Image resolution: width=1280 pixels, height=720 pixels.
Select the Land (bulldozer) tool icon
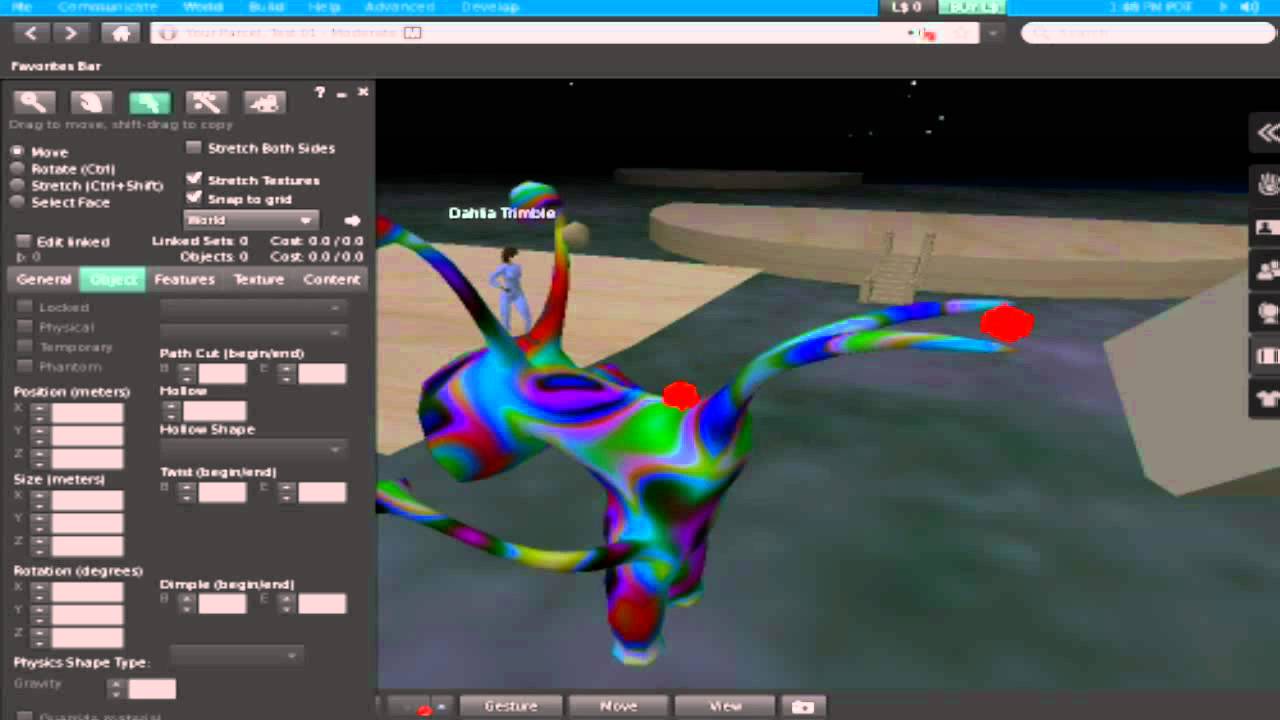pyautogui.click(x=265, y=102)
